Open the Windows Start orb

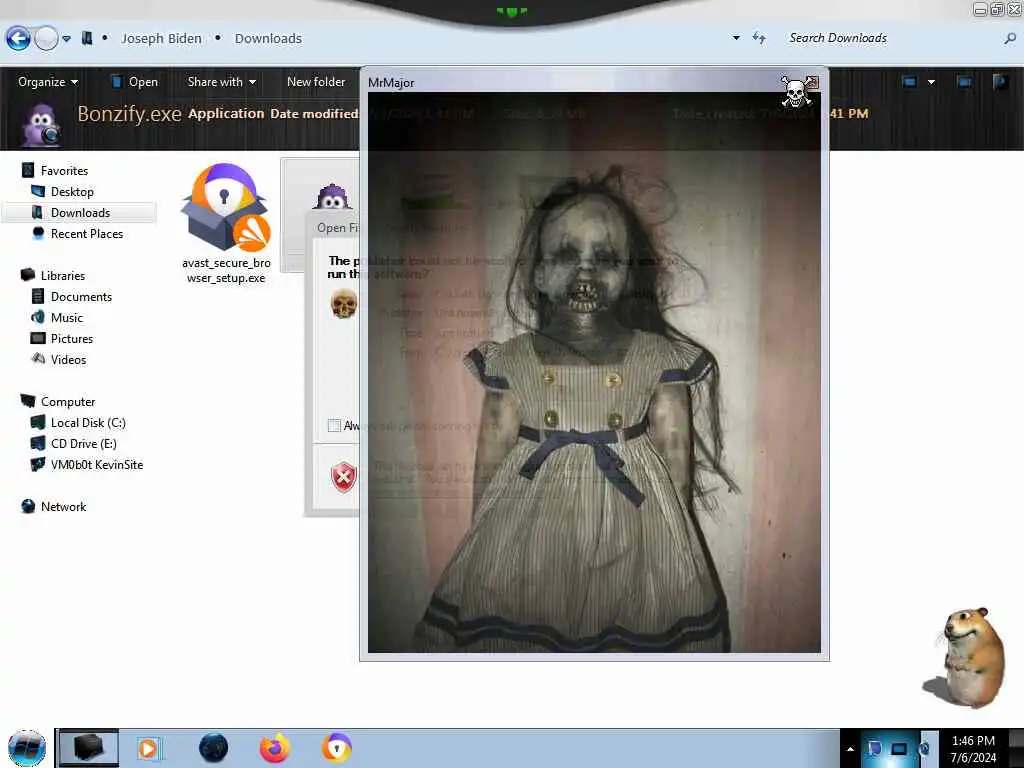coord(27,748)
